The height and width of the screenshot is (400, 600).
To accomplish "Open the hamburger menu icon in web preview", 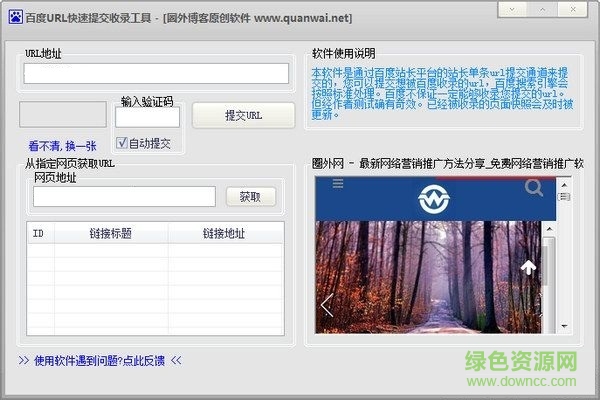I will [338, 184].
